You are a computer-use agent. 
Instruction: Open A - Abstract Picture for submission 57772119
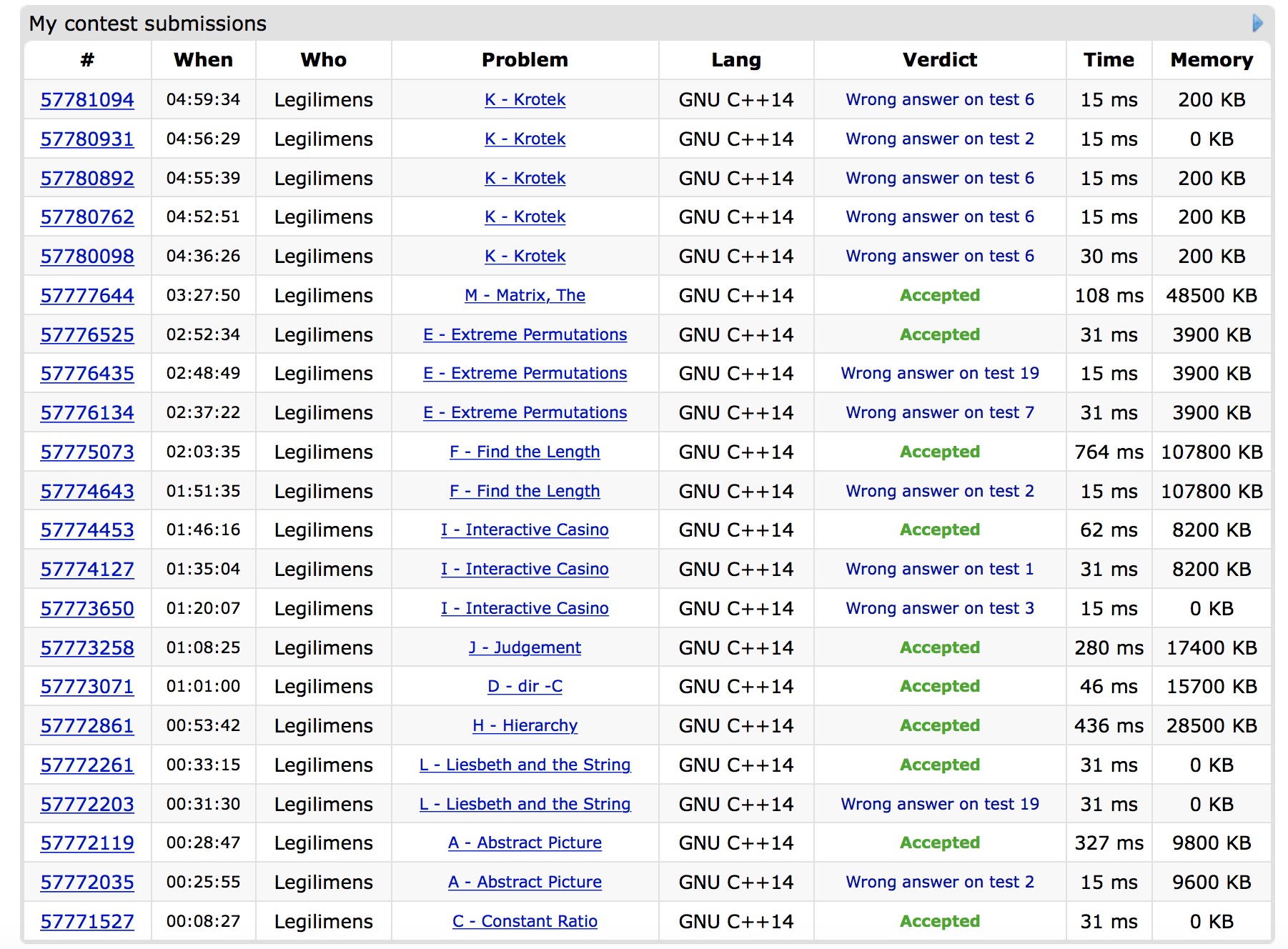(x=525, y=843)
